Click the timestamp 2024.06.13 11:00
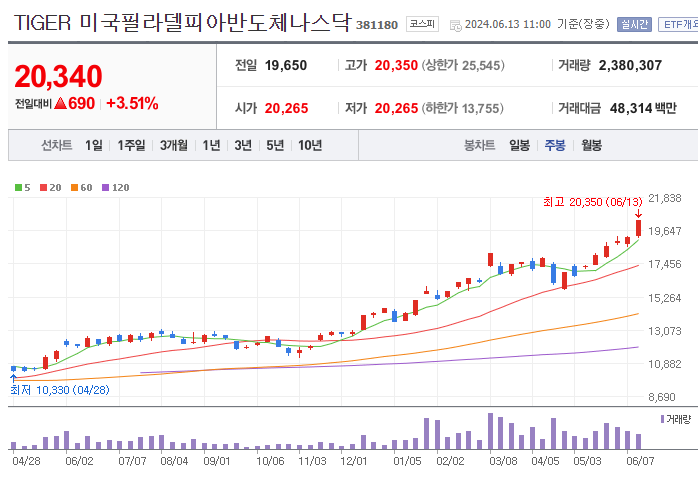The width and height of the screenshot is (698, 479). point(507,24)
